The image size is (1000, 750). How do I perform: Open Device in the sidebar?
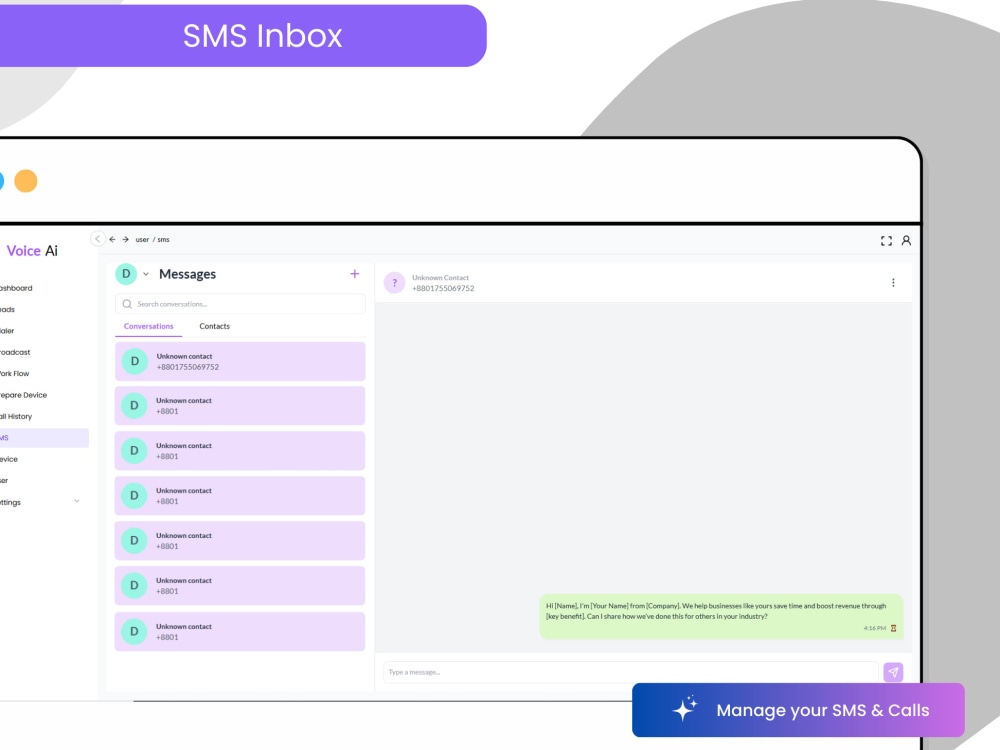pyautogui.click(x=9, y=459)
